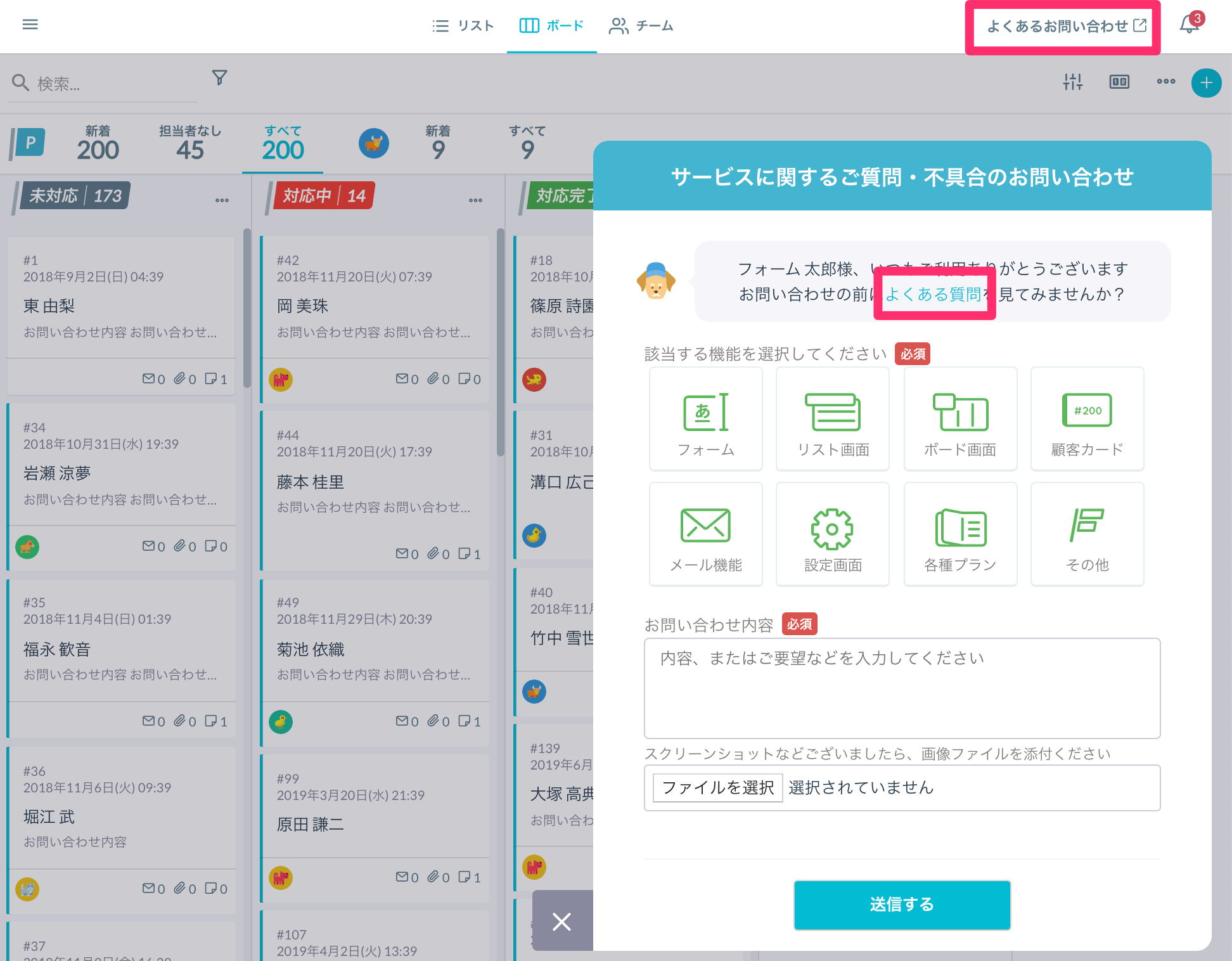Image resolution: width=1232 pixels, height=961 pixels.
Task: Open the toolbar more options menu
Action: click(1165, 82)
